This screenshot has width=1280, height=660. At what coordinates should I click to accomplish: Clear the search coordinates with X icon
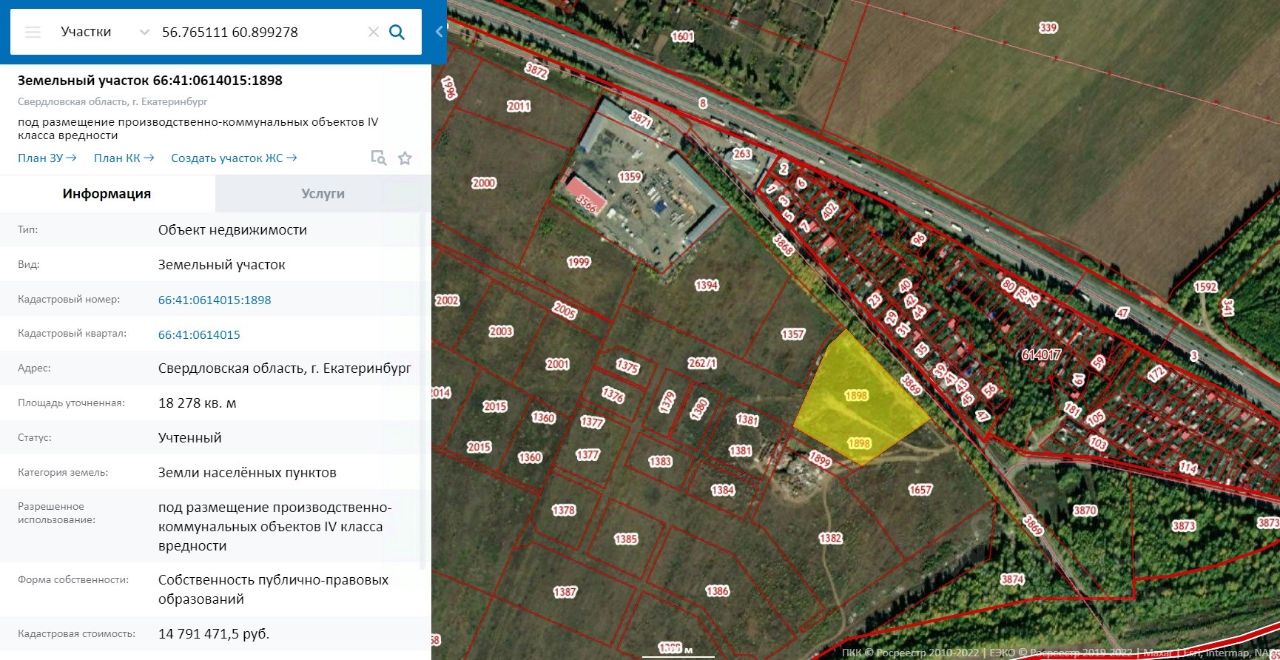(373, 32)
